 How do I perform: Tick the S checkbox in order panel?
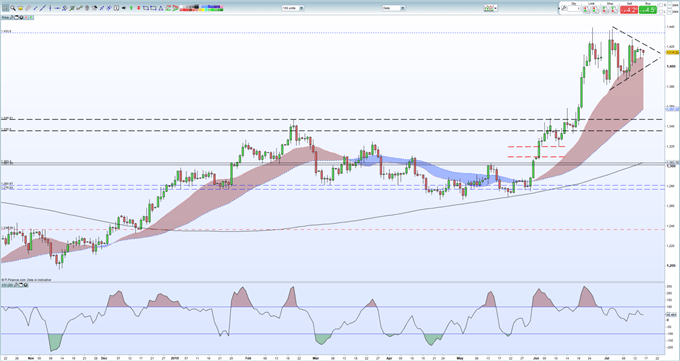pos(661,5)
